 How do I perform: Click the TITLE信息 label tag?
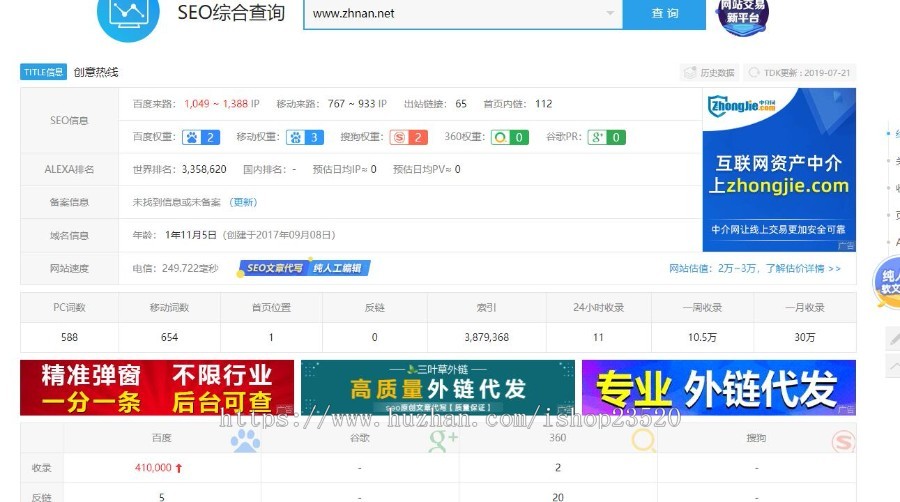tap(44, 72)
